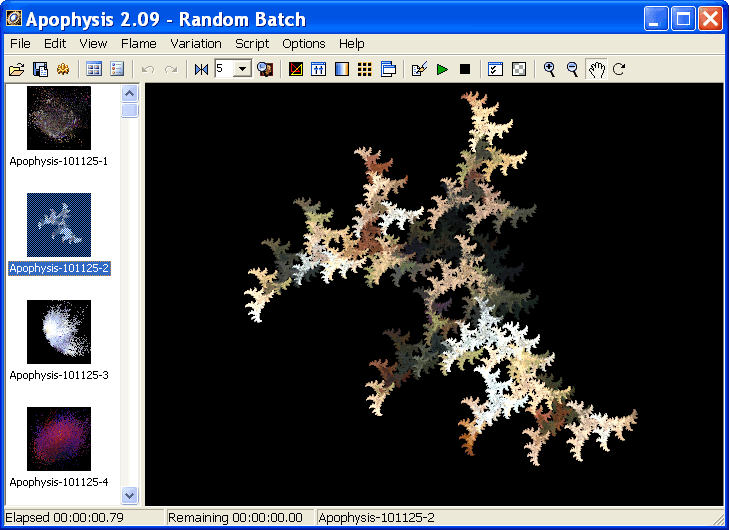Click the Elapsed time status text
This screenshot has width=729, height=530.
pos(65,517)
